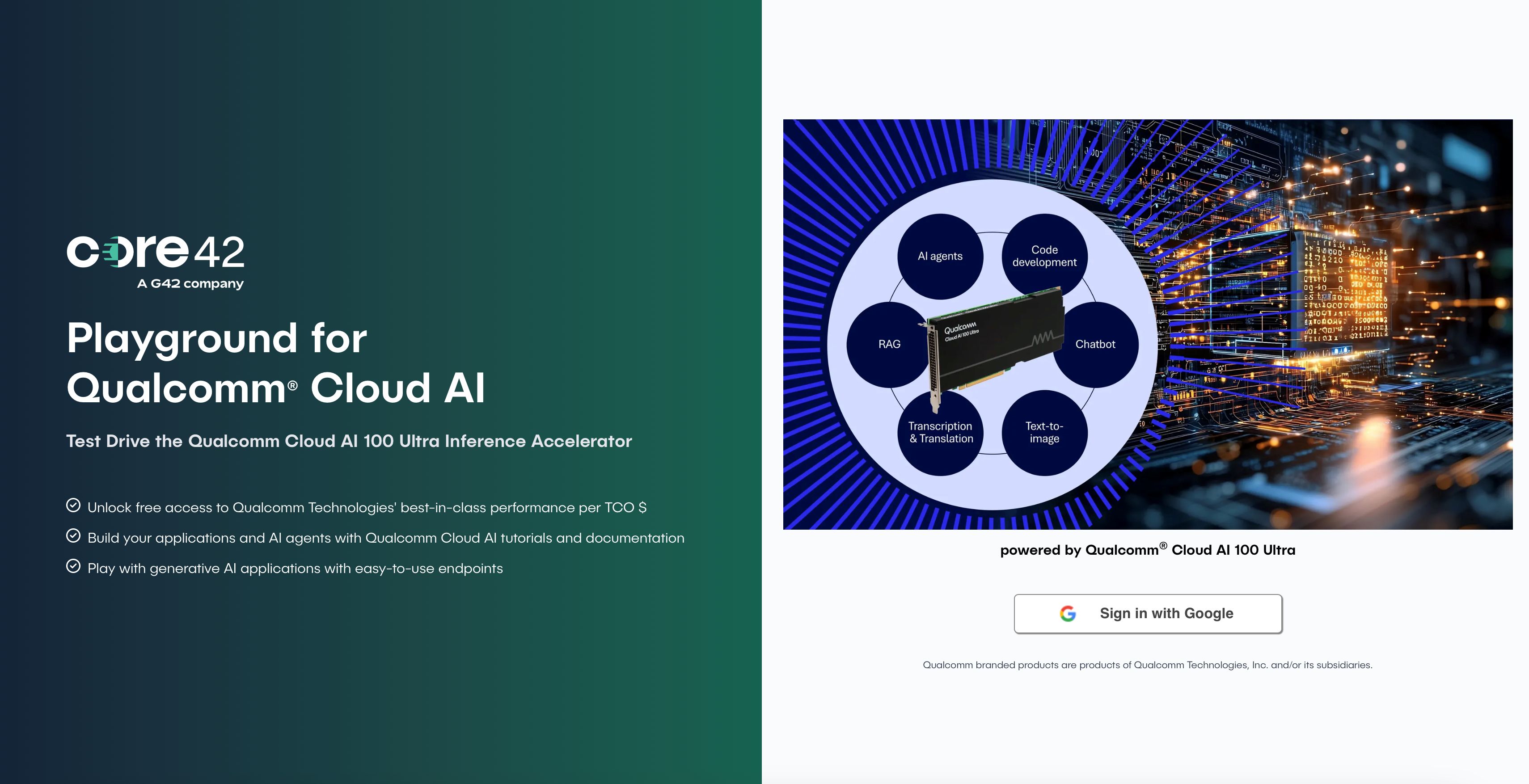The height and width of the screenshot is (784, 1529).
Task: Click the Playground for Qualcomm Cloud AI heading
Action: pos(276,362)
